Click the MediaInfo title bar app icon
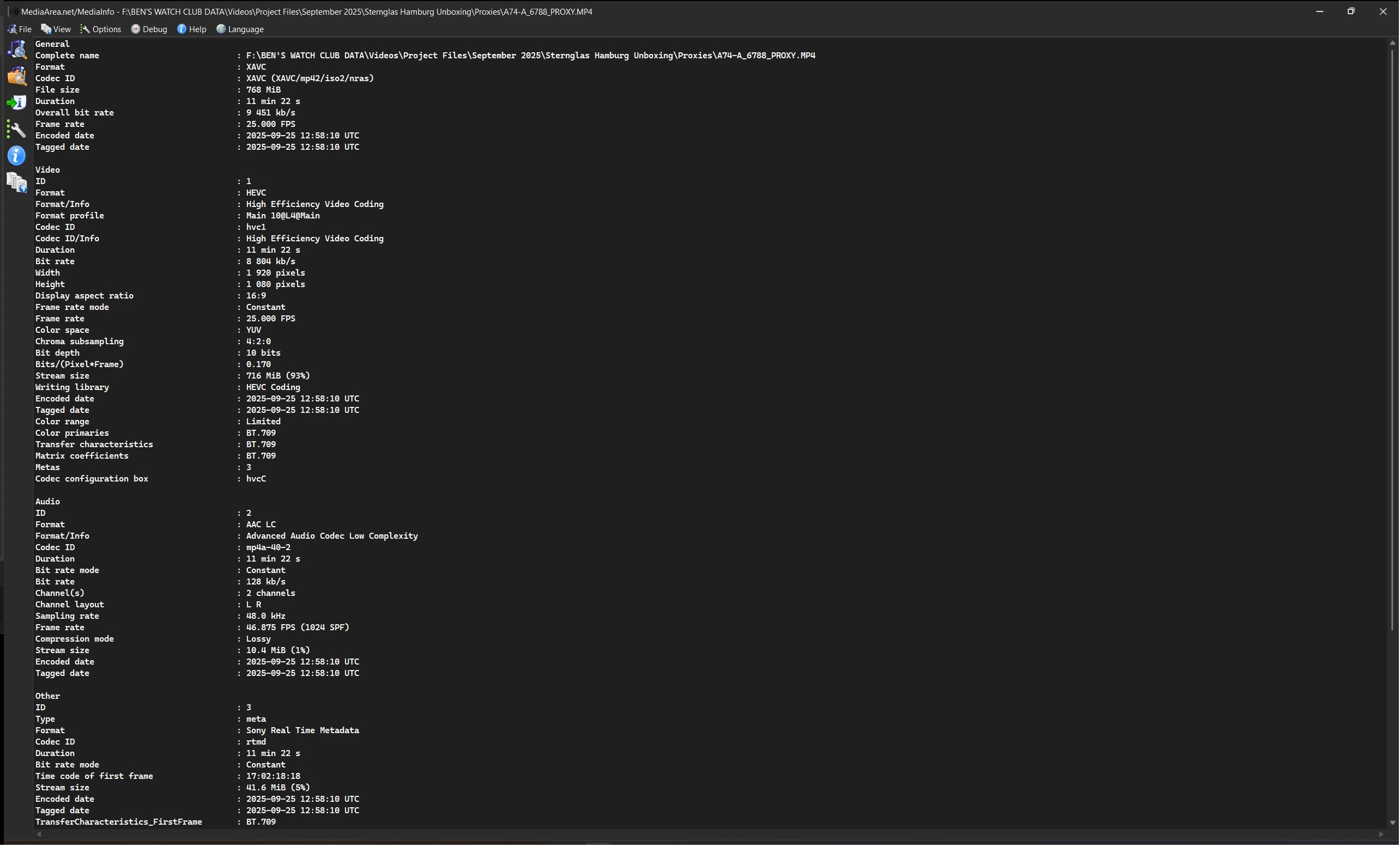This screenshot has height=847, width=1400. [x=11, y=11]
